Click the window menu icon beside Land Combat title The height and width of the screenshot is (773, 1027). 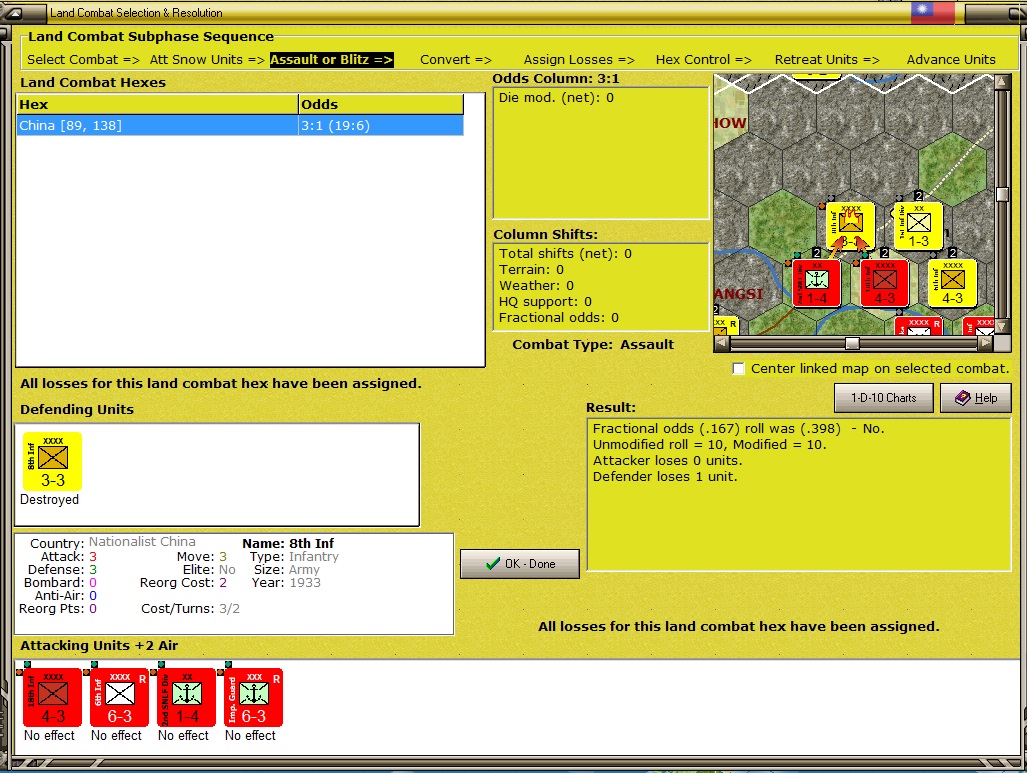[14, 12]
